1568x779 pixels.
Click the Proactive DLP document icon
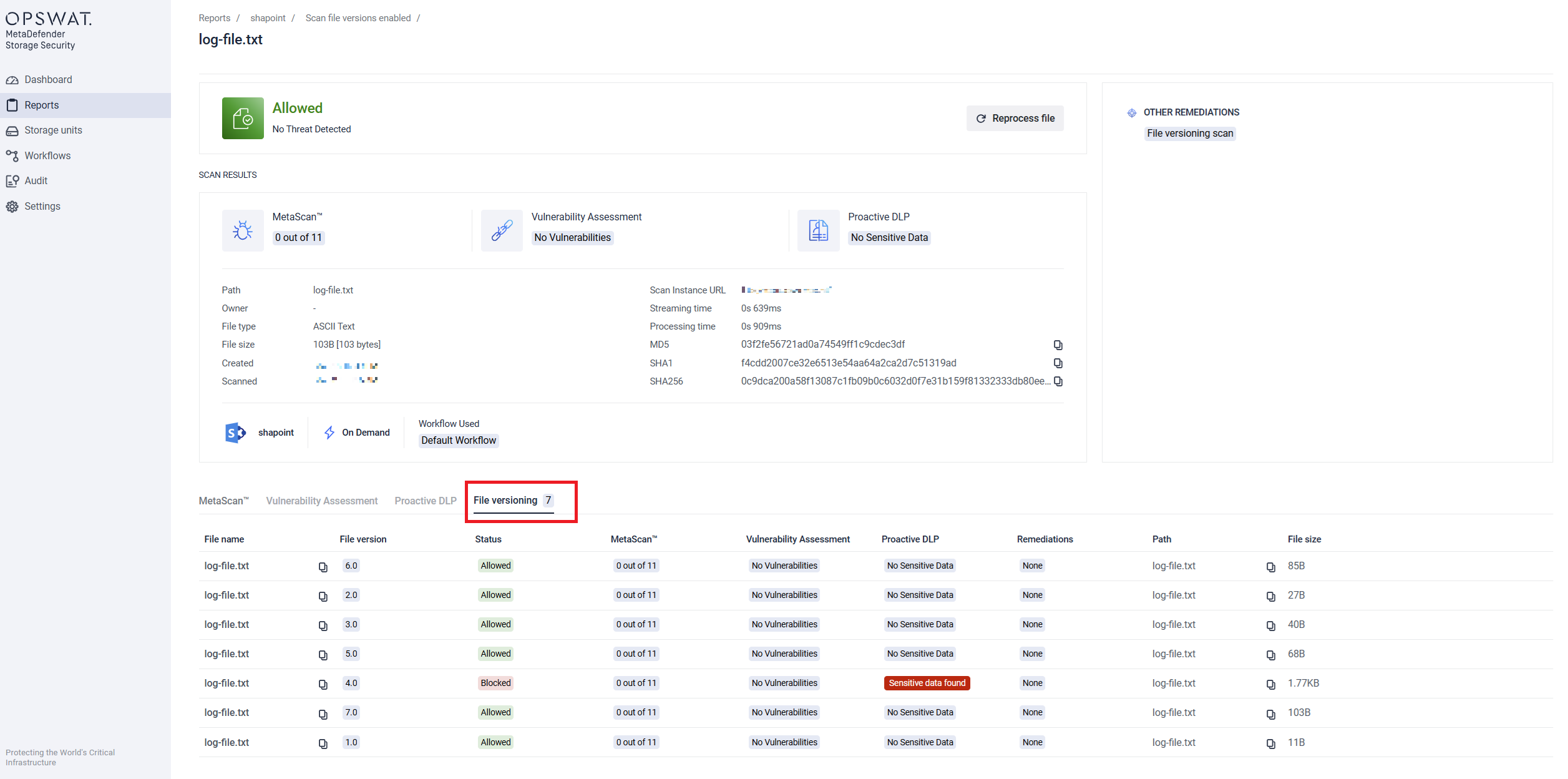click(x=818, y=230)
